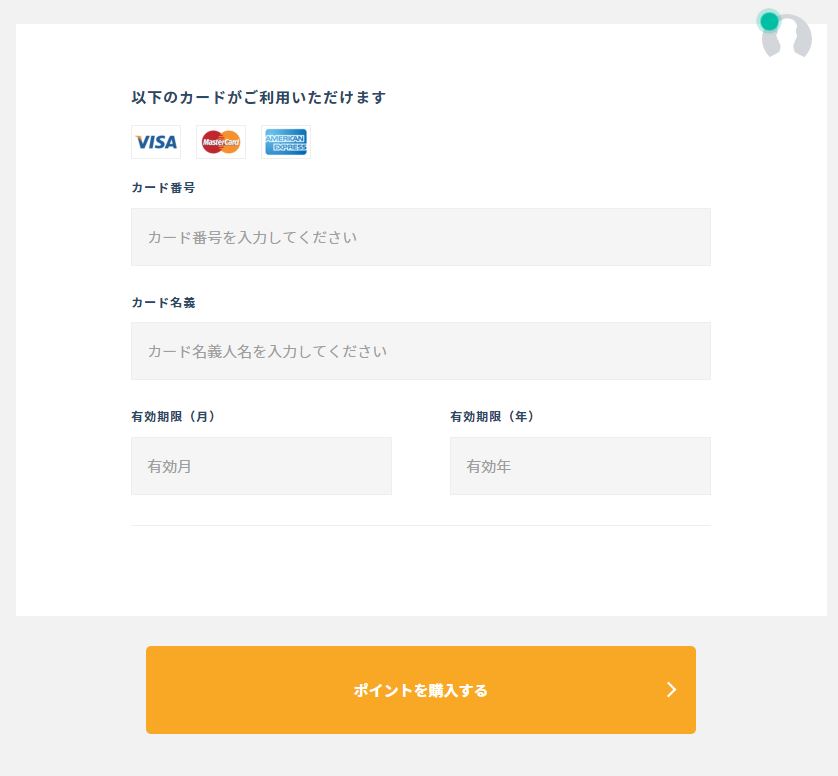Focus the カード番号 input field
The image size is (838, 776).
[x=421, y=237]
